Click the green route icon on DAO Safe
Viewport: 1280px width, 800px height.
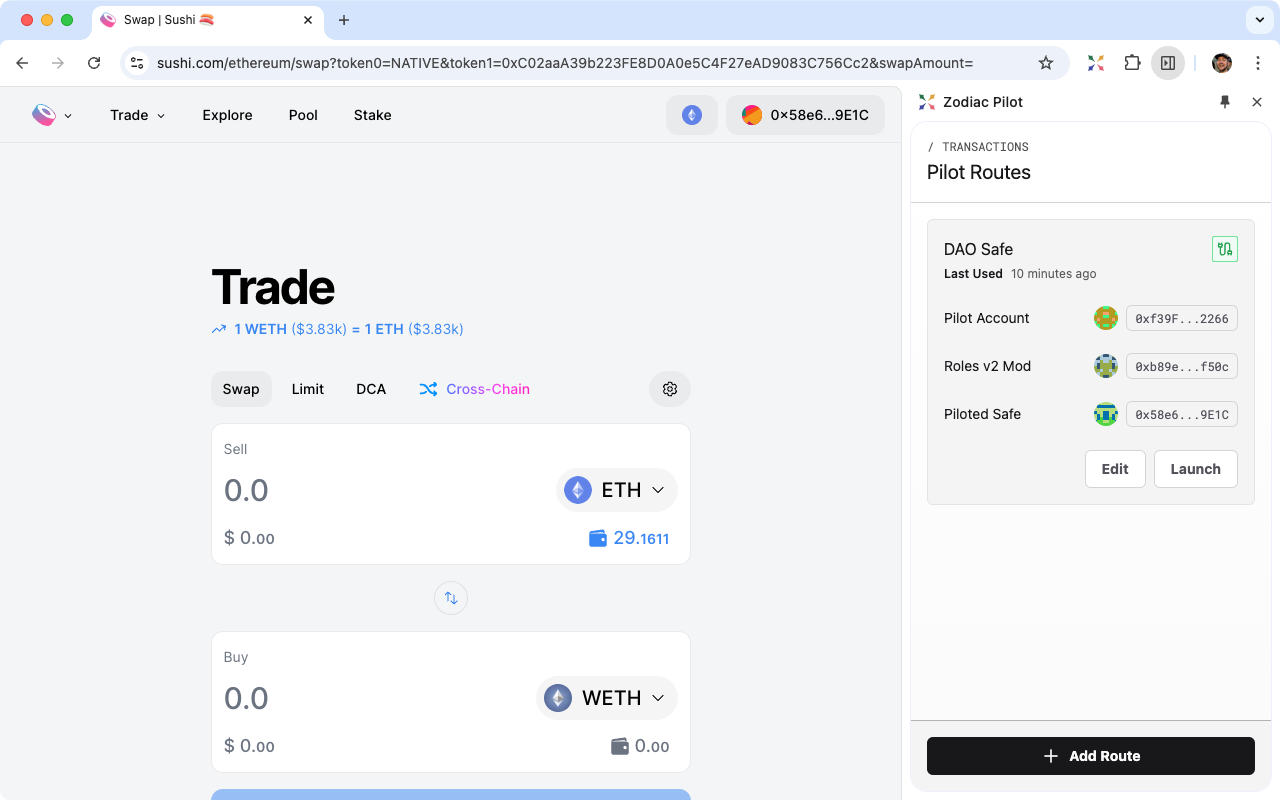pos(1225,249)
